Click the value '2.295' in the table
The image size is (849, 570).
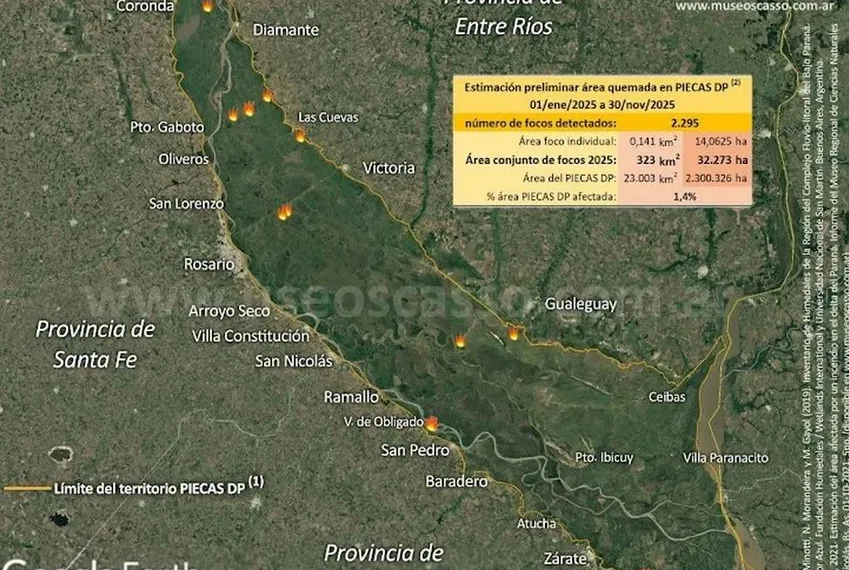coord(684,123)
